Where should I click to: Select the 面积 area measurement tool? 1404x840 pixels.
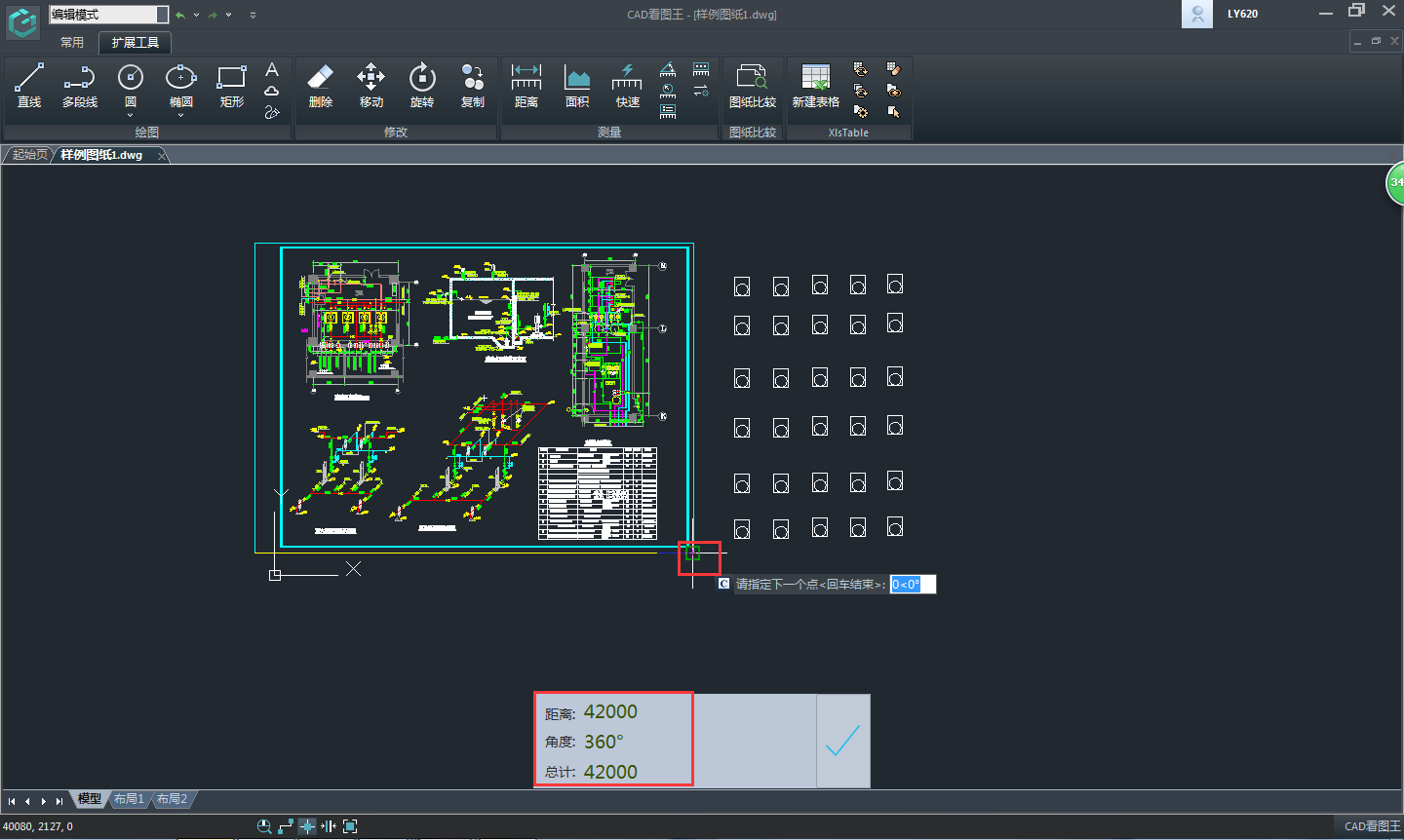(x=577, y=86)
